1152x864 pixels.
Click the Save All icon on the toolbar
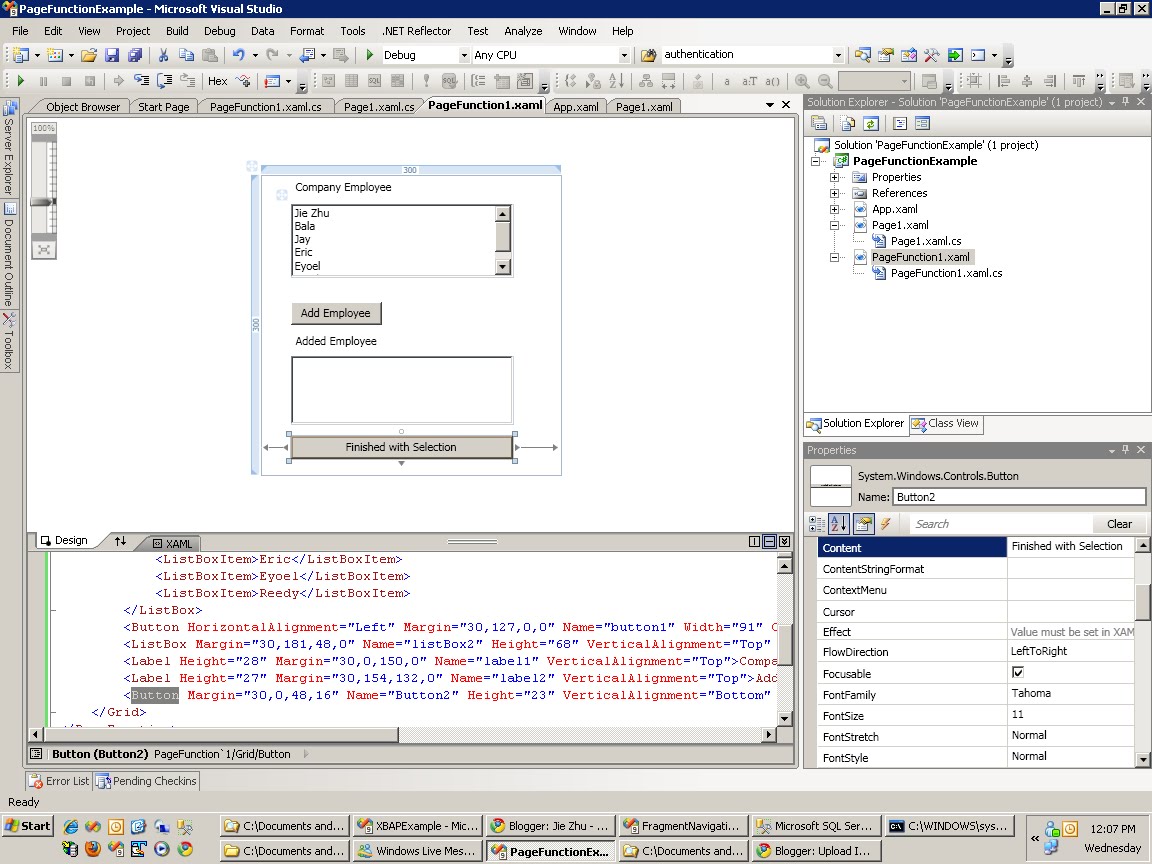[134, 55]
